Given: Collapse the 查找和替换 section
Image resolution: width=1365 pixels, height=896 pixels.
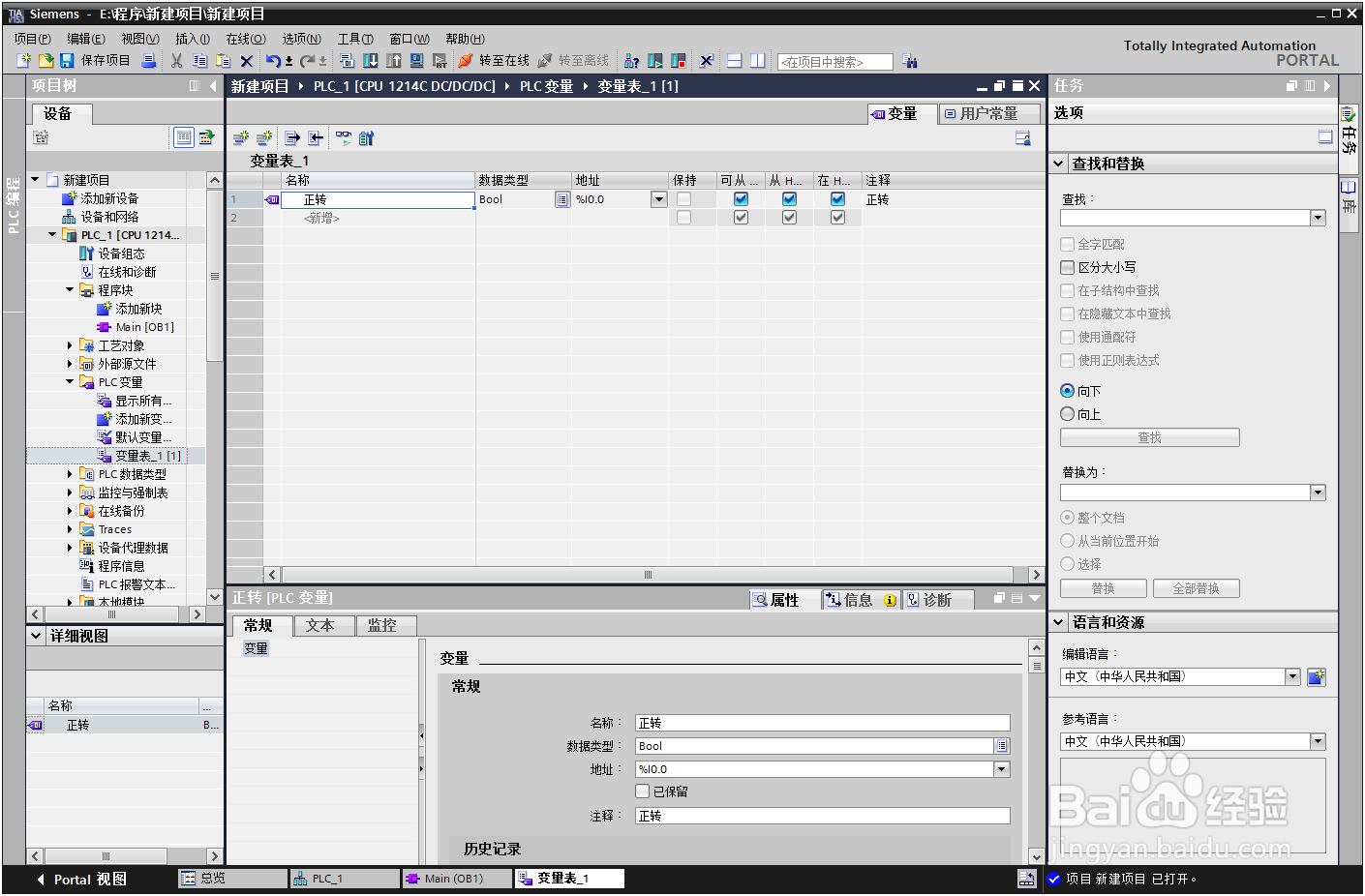Looking at the screenshot, I should tap(1058, 164).
